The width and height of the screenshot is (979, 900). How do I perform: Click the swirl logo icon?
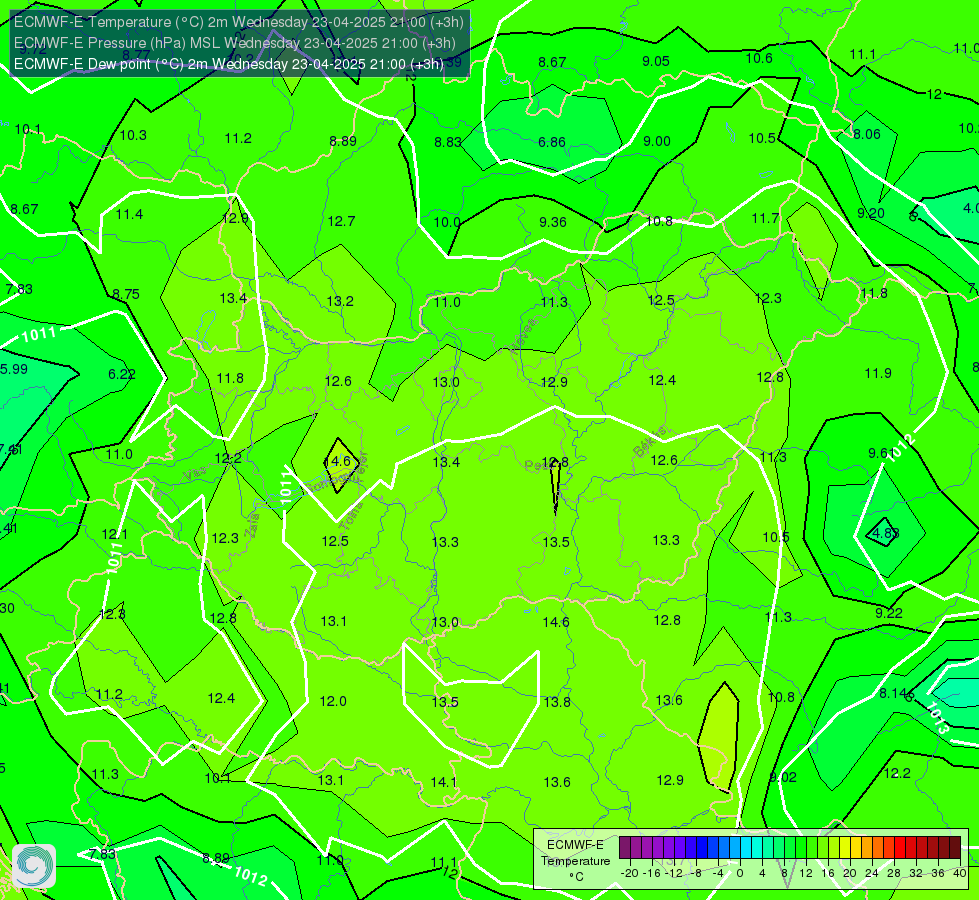tap(34, 866)
